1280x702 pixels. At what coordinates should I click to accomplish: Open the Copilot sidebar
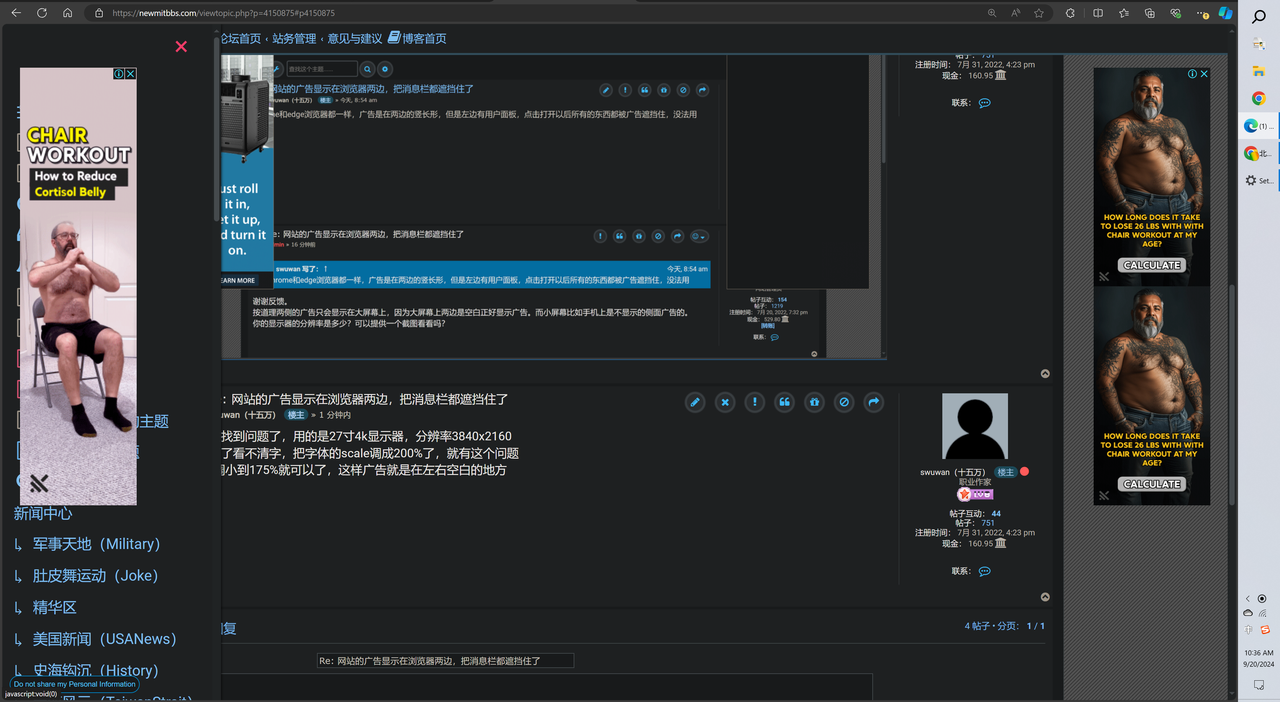1226,13
